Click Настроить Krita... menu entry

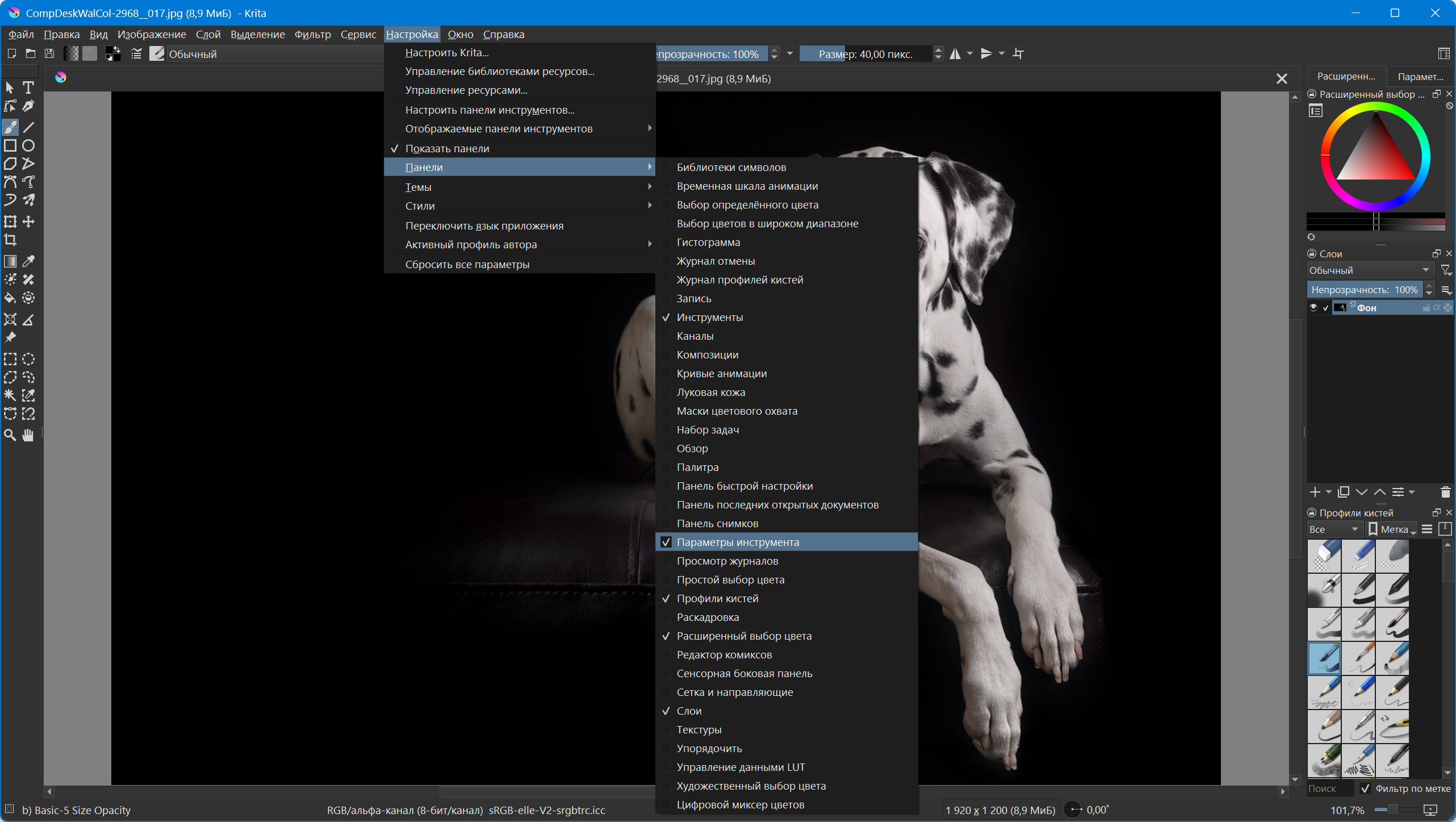446,52
